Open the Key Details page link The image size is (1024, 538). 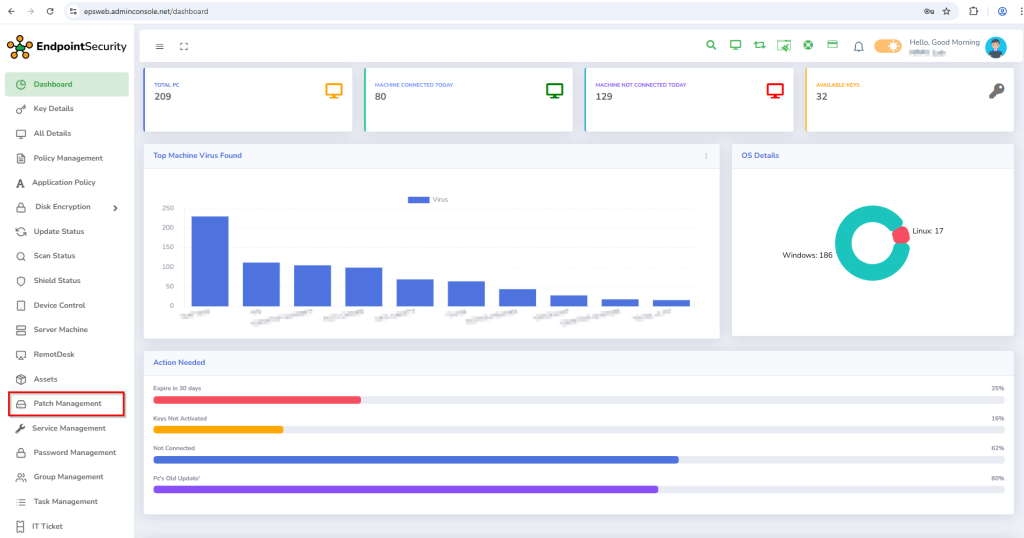coord(53,109)
